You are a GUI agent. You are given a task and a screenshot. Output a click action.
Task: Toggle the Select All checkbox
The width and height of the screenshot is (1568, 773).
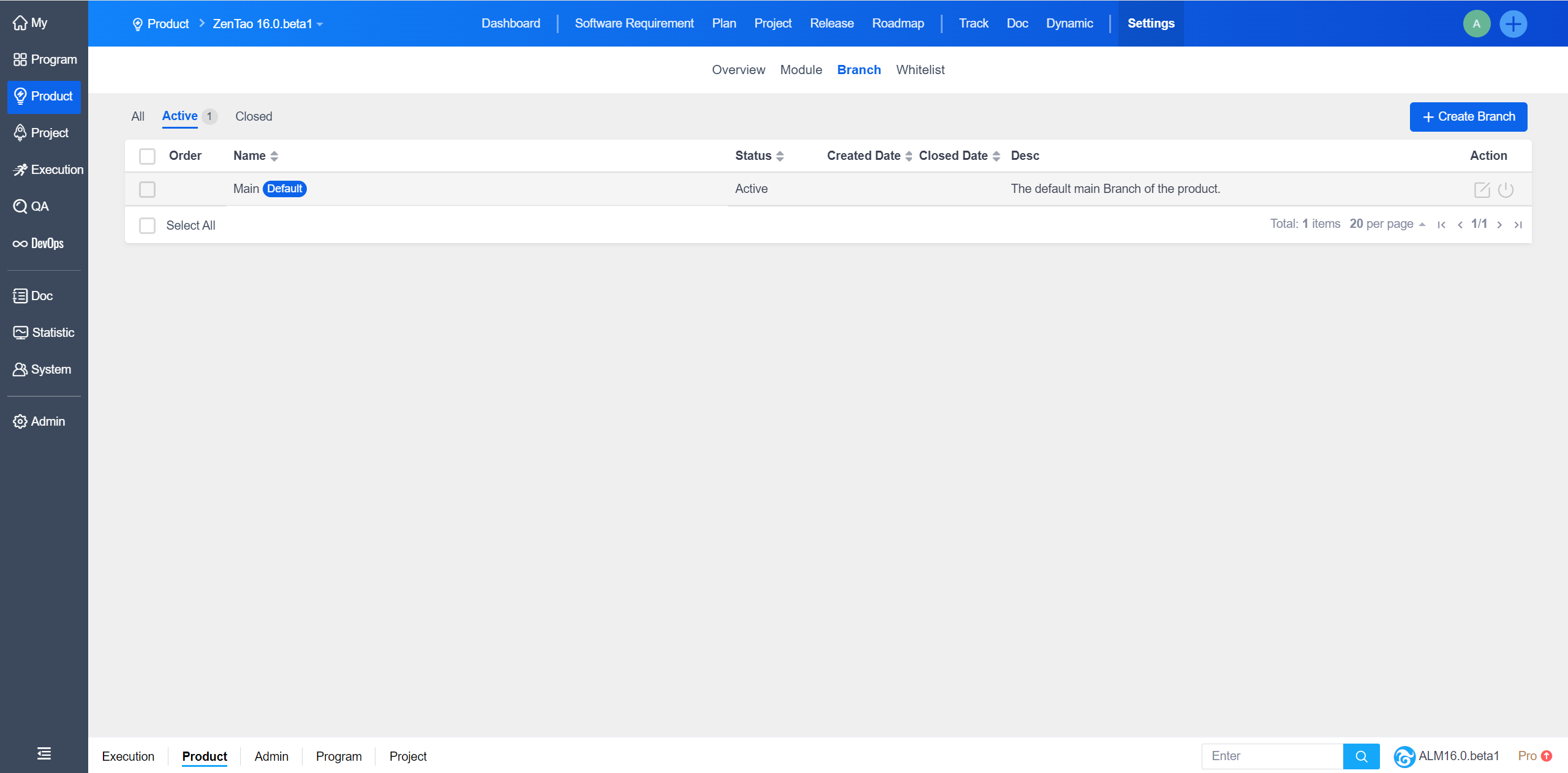[x=147, y=225]
